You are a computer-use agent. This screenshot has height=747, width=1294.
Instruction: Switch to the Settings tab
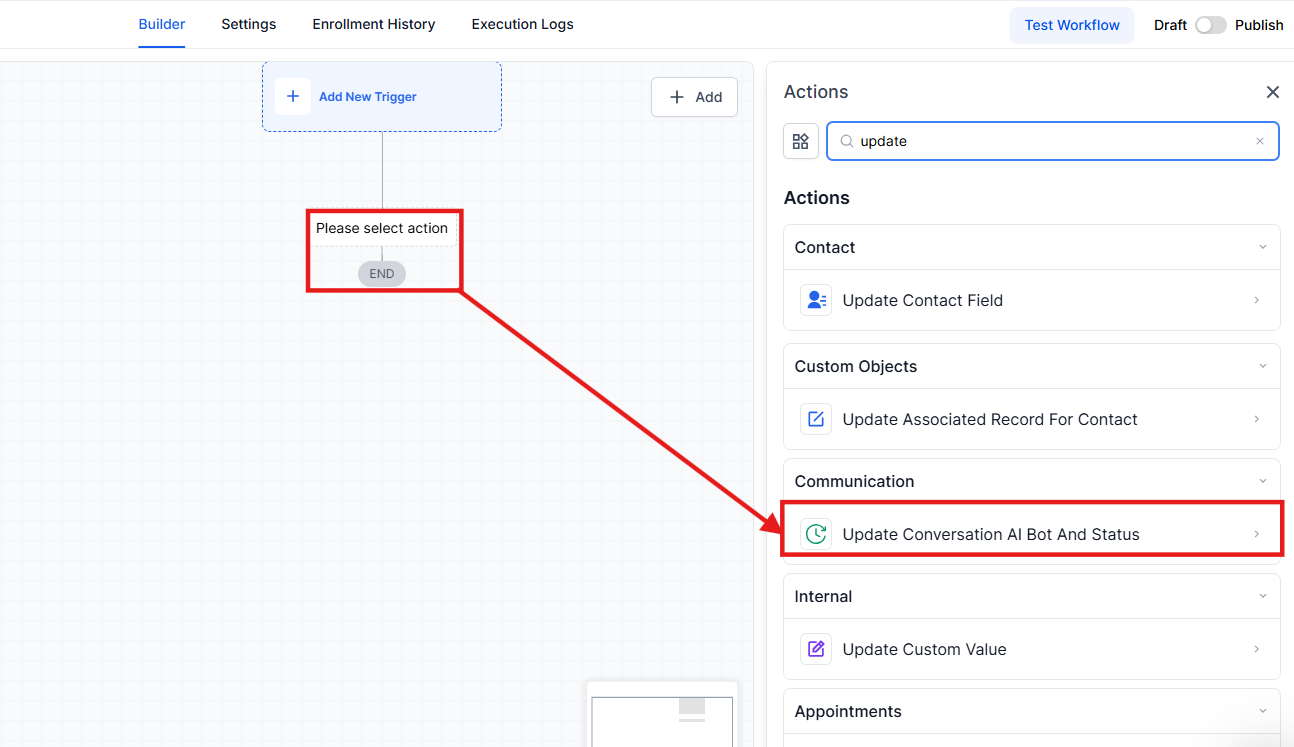point(248,24)
